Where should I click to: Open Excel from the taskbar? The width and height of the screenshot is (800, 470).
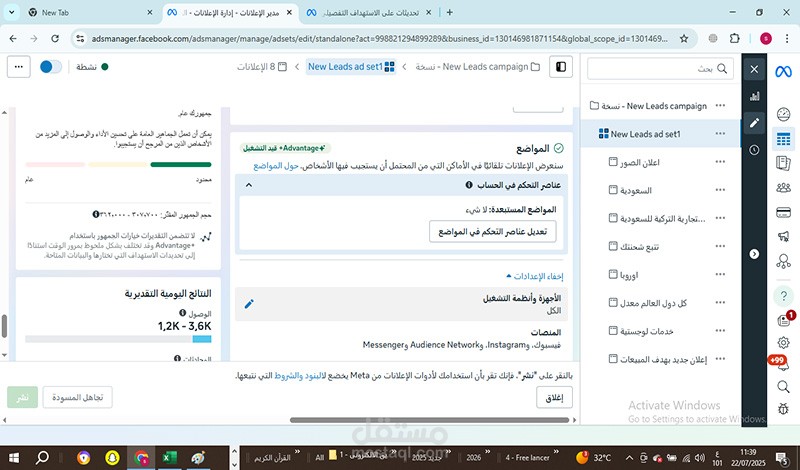click(x=168, y=458)
